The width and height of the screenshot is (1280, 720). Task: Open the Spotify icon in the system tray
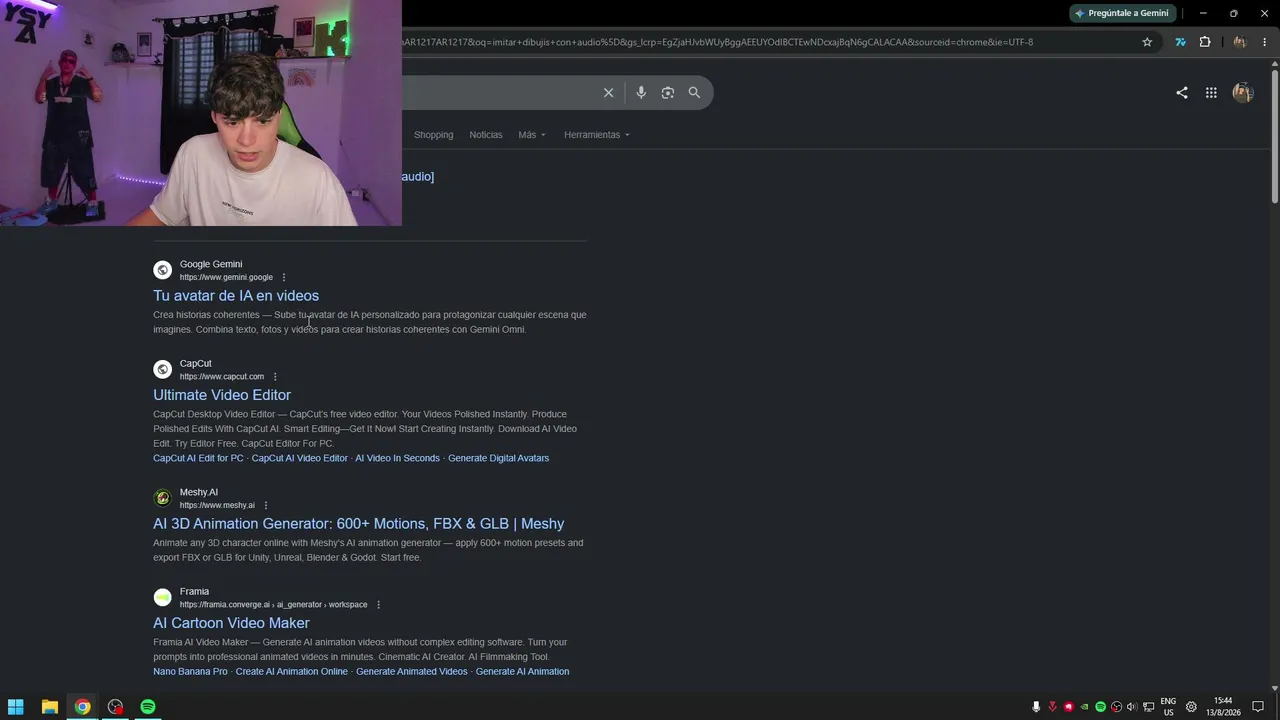1100,707
